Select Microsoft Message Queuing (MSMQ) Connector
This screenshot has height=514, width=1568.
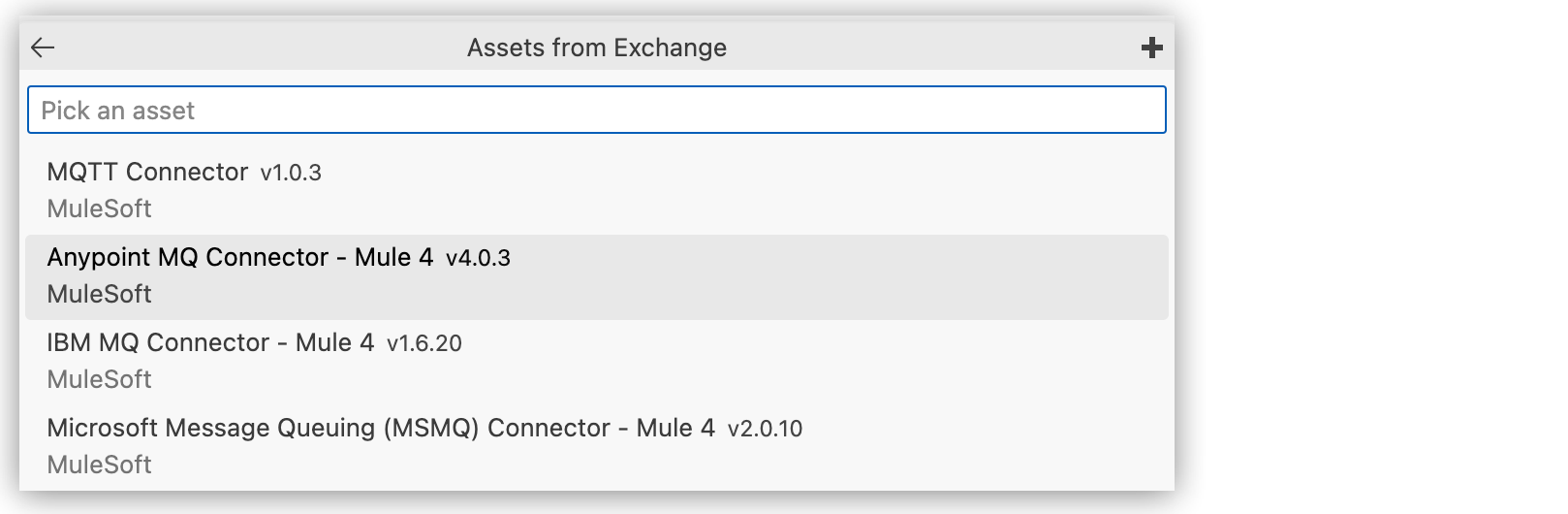(x=380, y=429)
